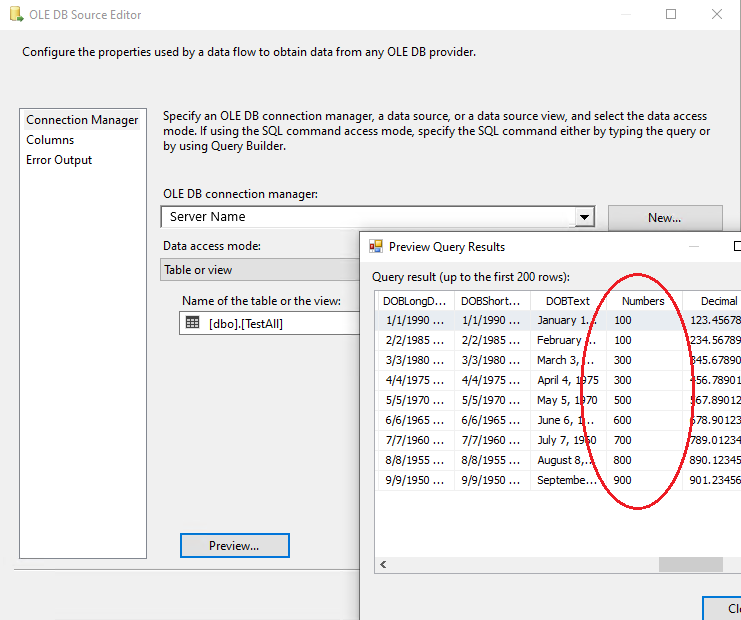Select the DOBText column header
The width and height of the screenshot is (741, 620).
pos(568,301)
